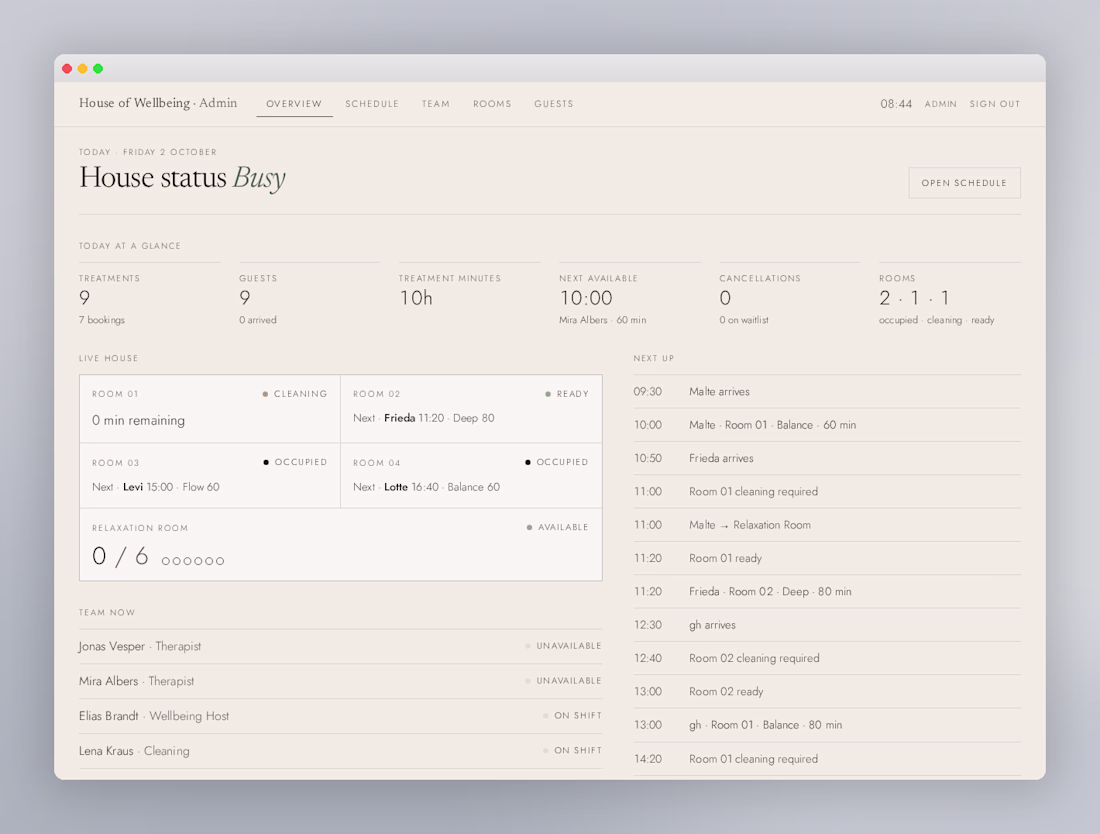This screenshot has width=1100, height=834.
Task: Click the 09:30 Malte arrives entry
Action: (x=827, y=391)
